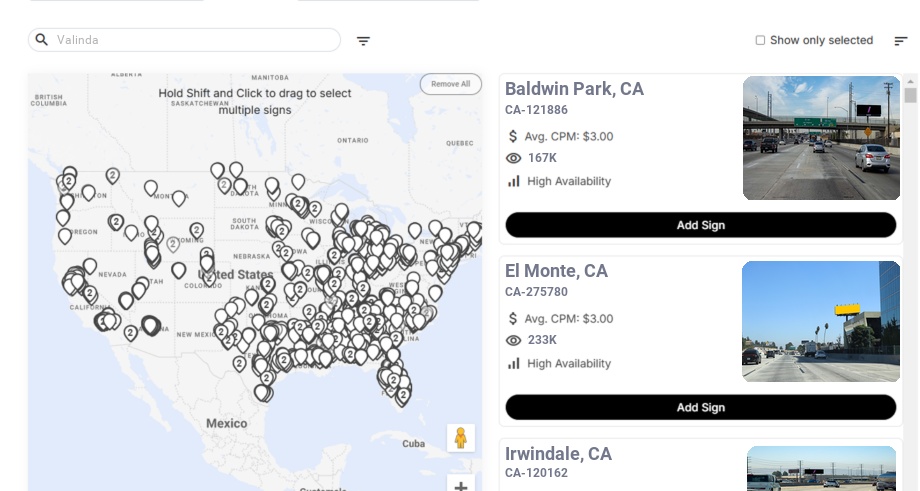Image resolution: width=920 pixels, height=491 pixels.
Task: Open the Irwindale sign thumbnail
Action: 821,468
